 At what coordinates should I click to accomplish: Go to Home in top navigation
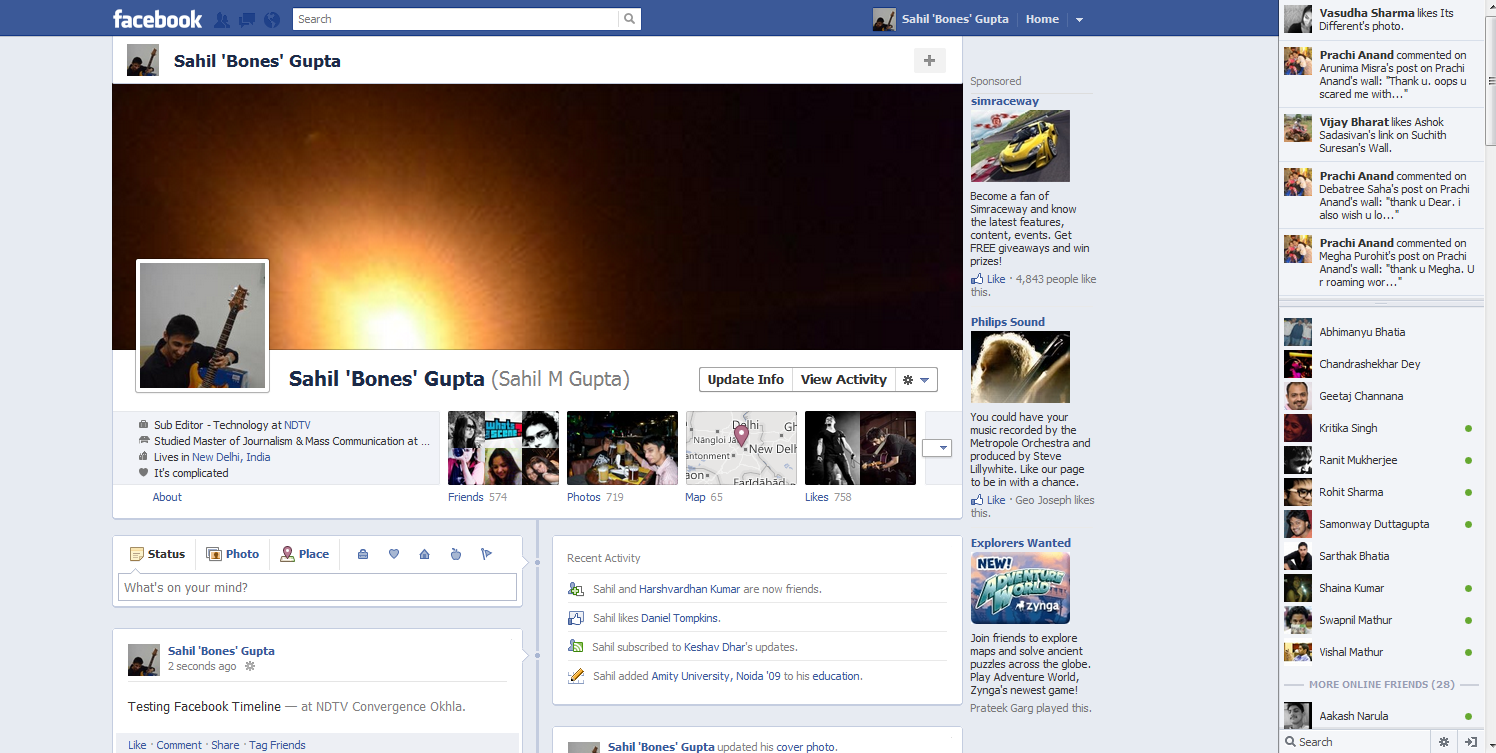click(x=1042, y=19)
